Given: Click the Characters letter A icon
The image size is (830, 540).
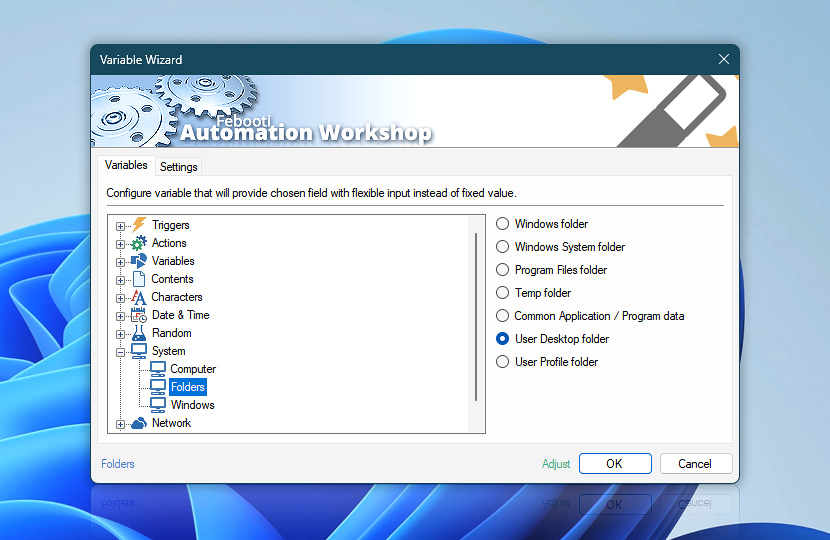Looking at the screenshot, I should 139,297.
